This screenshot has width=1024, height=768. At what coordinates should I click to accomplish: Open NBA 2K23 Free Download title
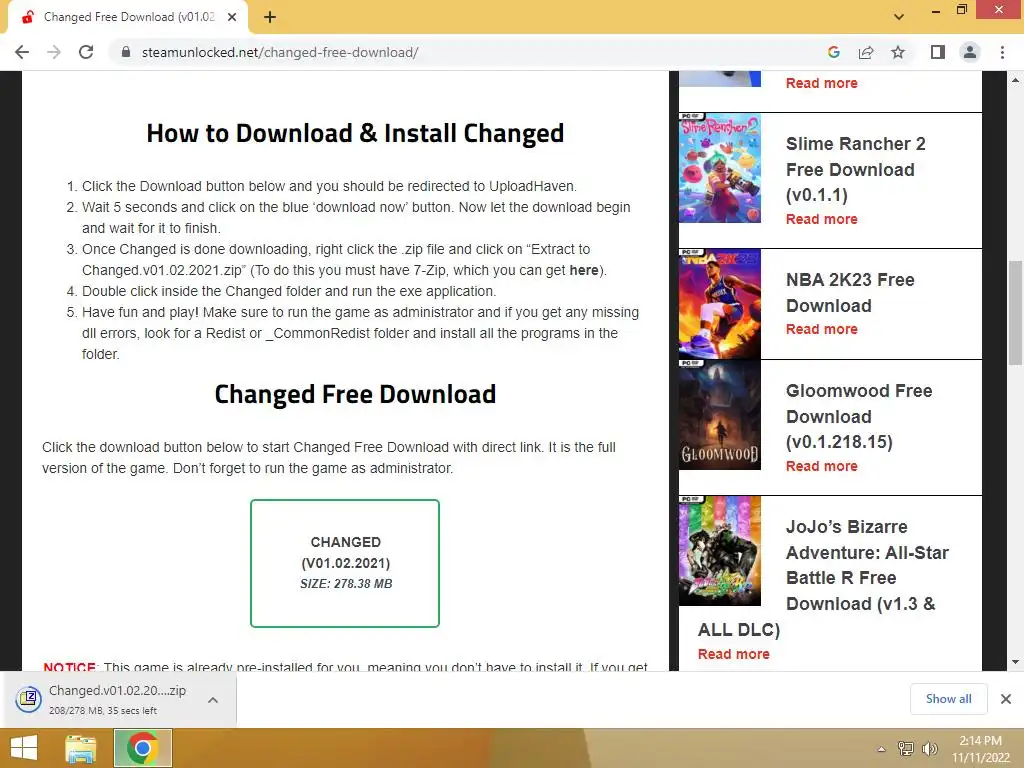[850, 293]
